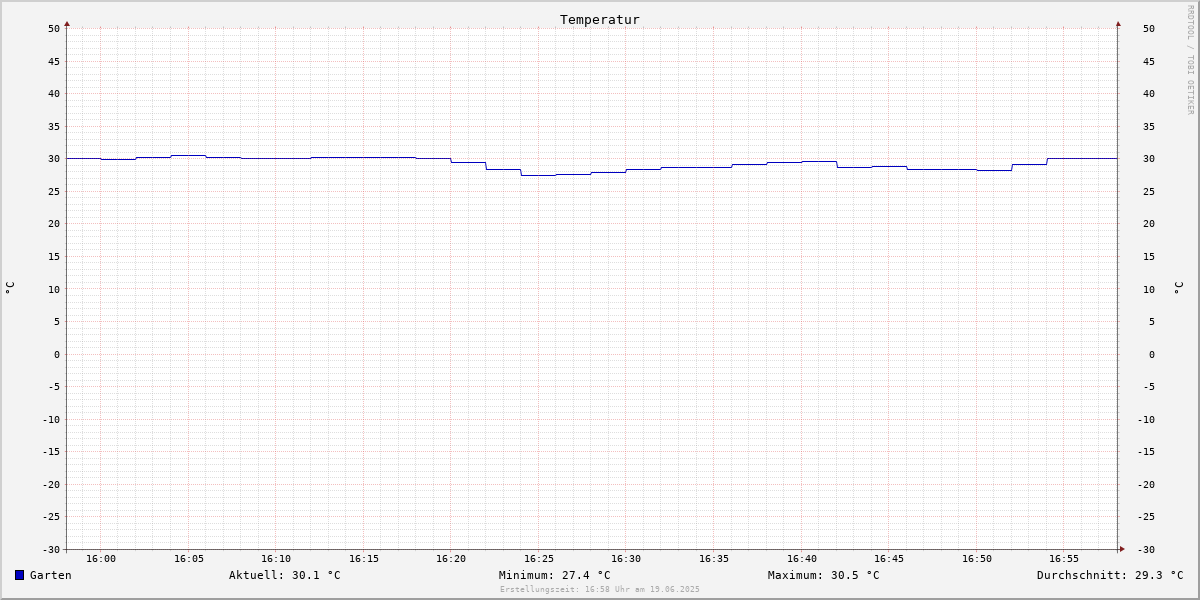Click the °C unit label on left axis
This screenshot has width=1200, height=600.
point(10,288)
